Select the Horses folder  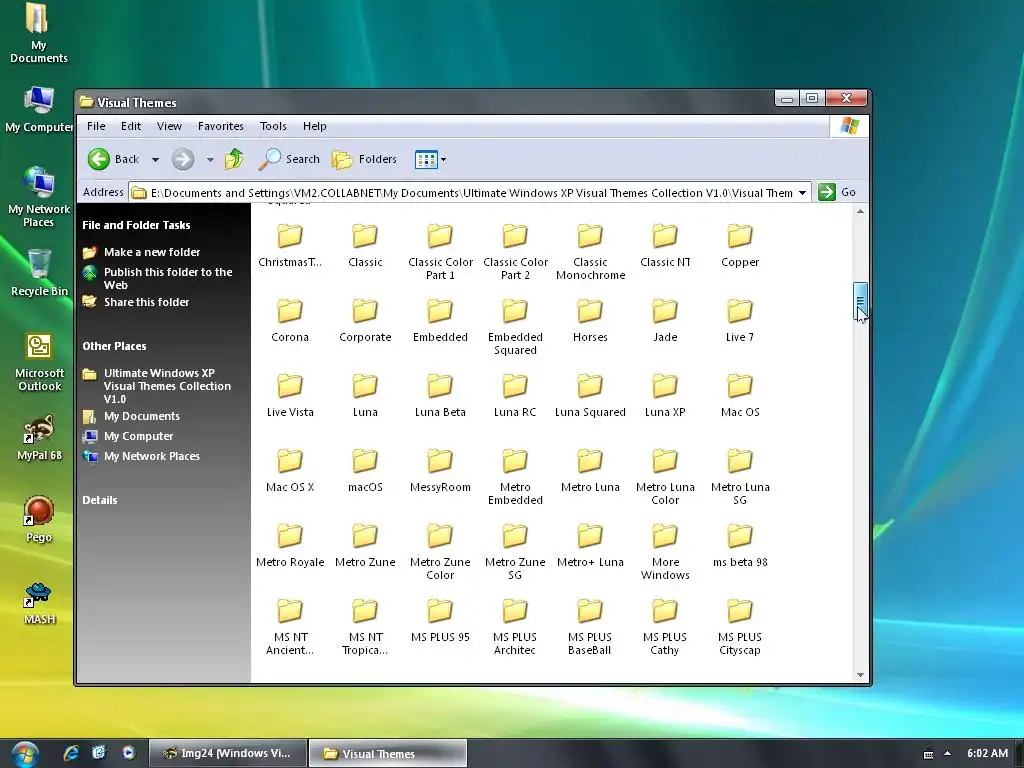pyautogui.click(x=590, y=321)
